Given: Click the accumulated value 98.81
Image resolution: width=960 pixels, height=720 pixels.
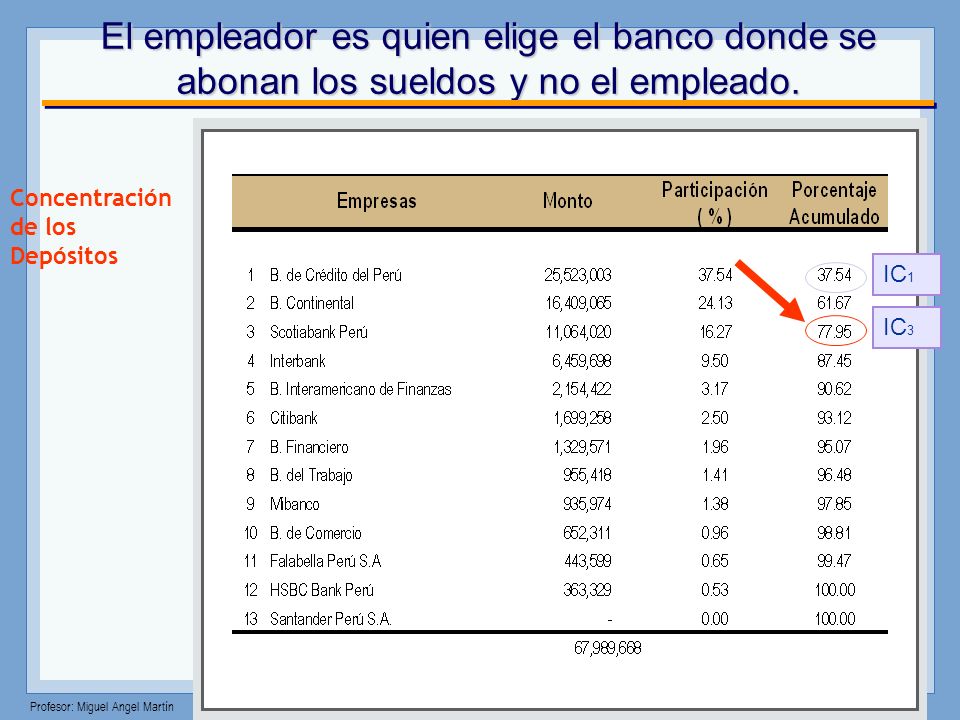Looking at the screenshot, I should tap(834, 533).
